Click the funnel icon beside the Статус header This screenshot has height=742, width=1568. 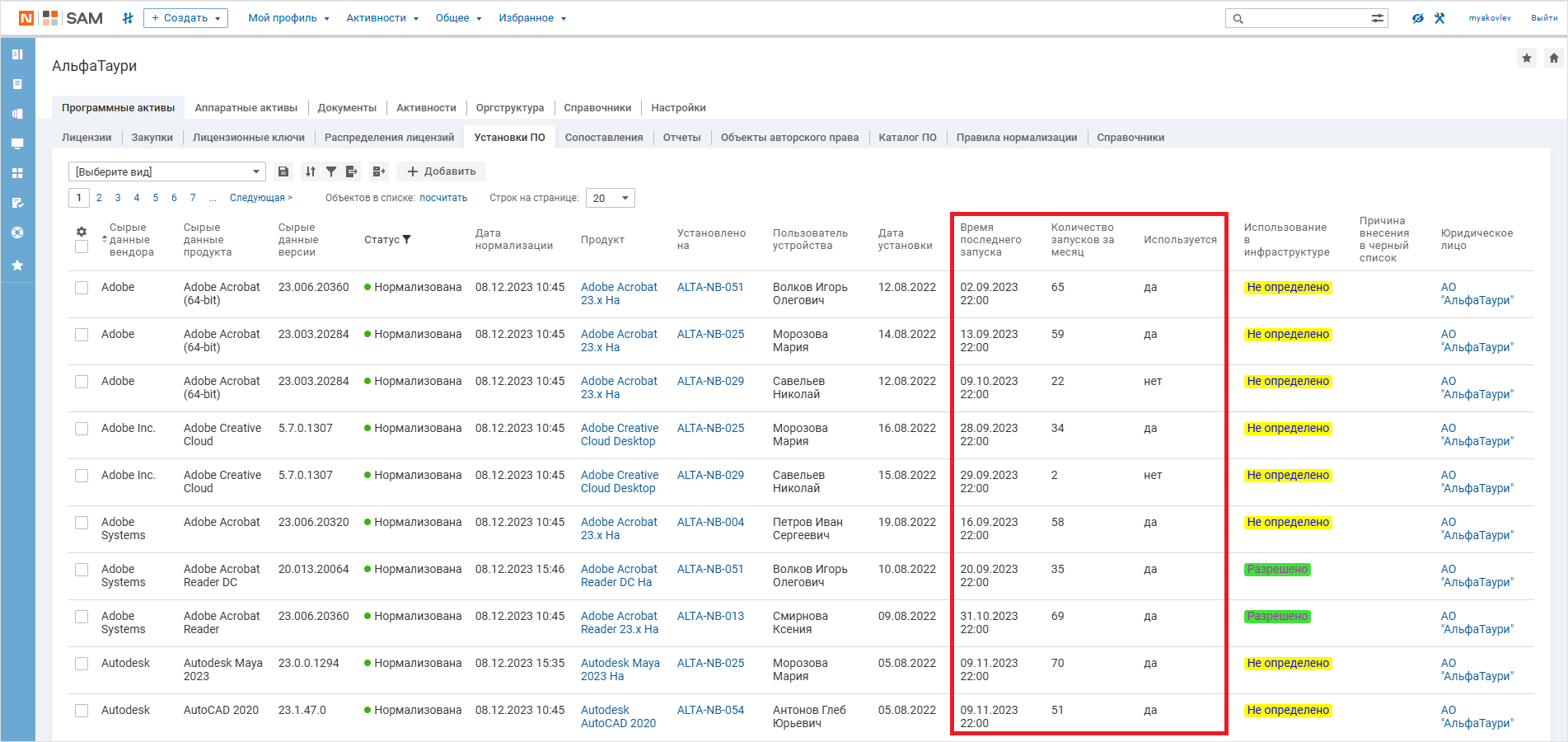(406, 240)
